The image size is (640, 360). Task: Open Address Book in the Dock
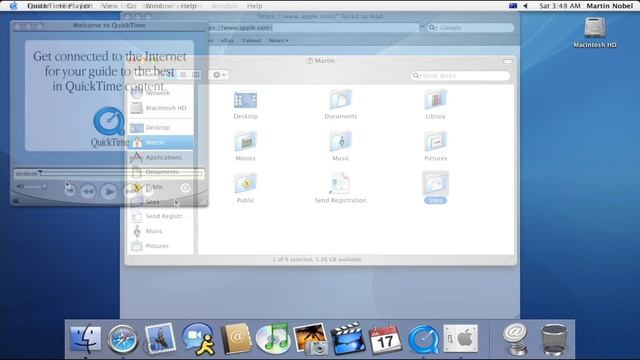pyautogui.click(x=236, y=339)
